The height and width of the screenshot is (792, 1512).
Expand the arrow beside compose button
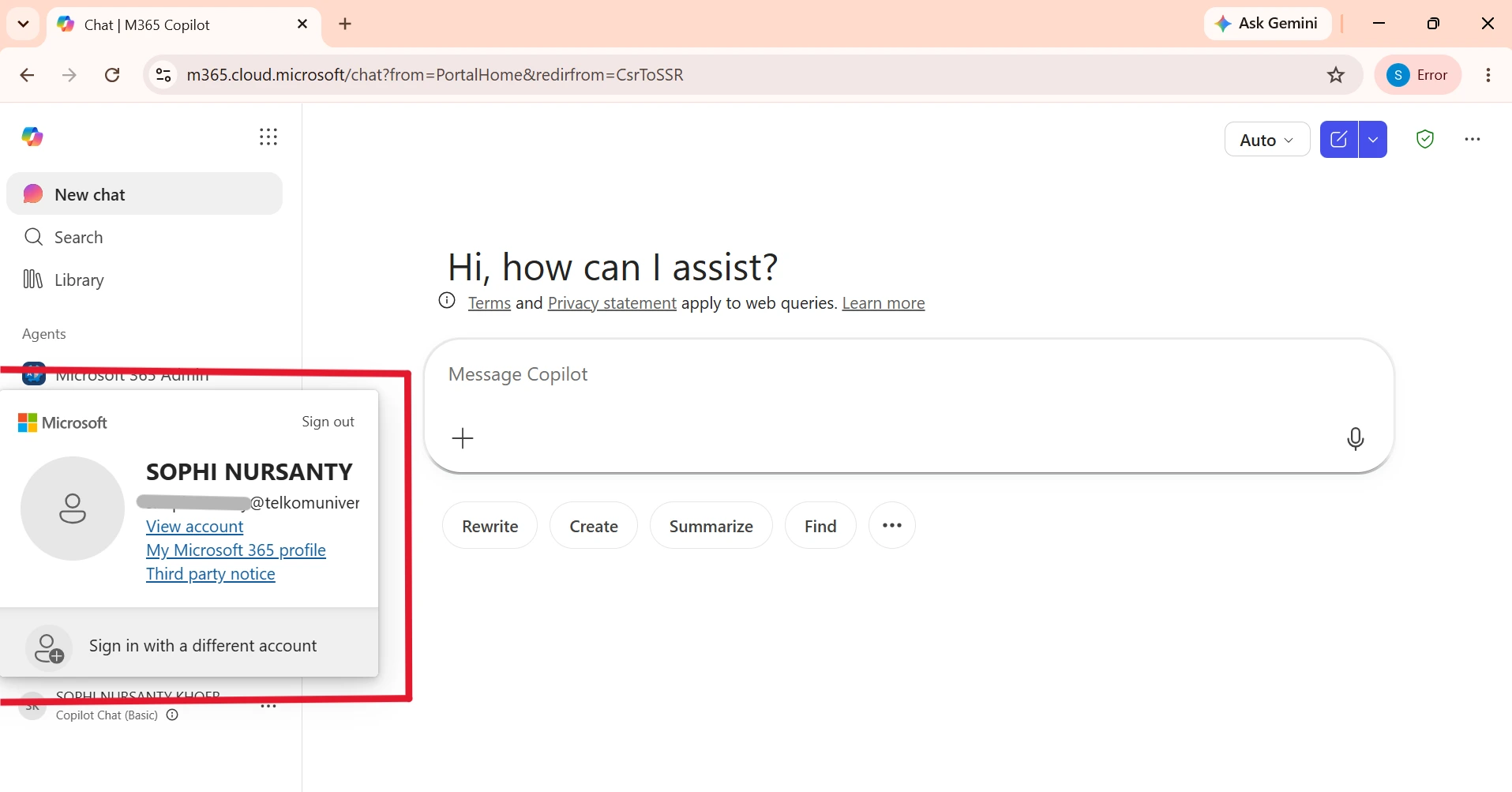pos(1373,140)
